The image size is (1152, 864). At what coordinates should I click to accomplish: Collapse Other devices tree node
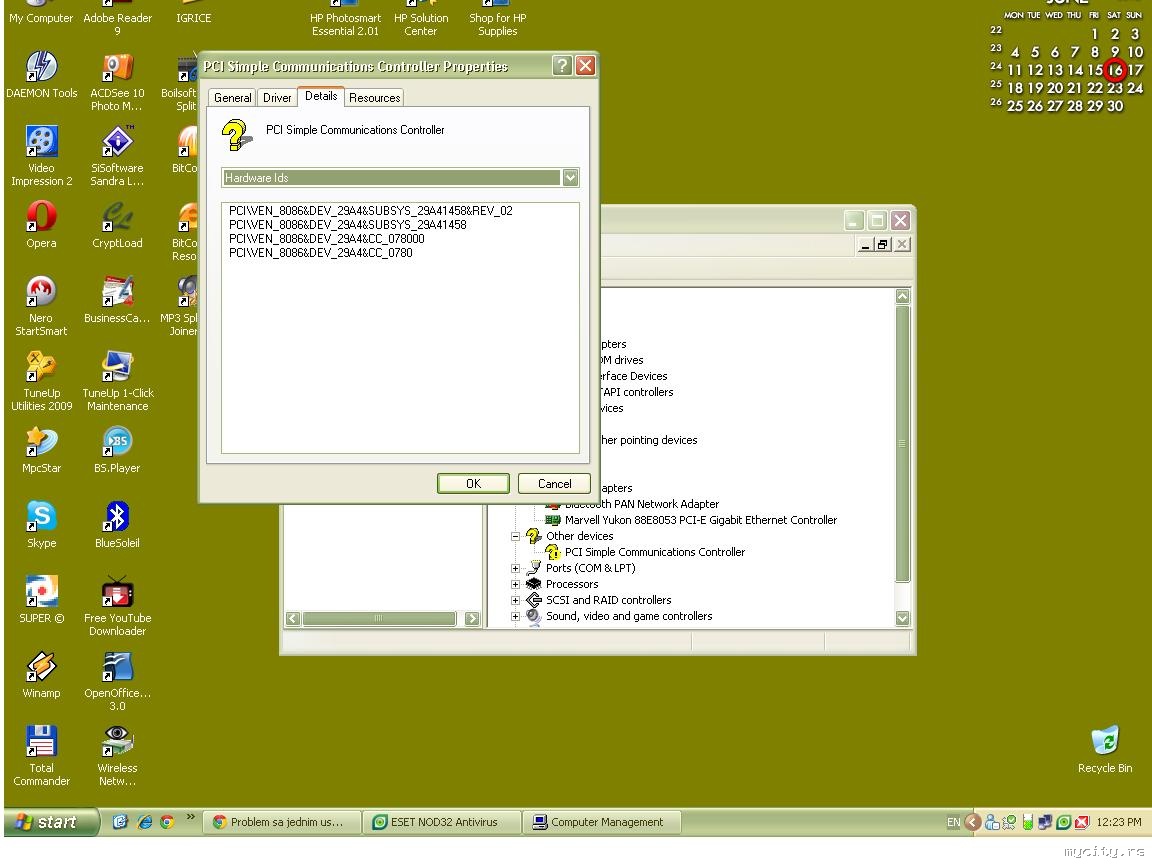pyautogui.click(x=515, y=536)
